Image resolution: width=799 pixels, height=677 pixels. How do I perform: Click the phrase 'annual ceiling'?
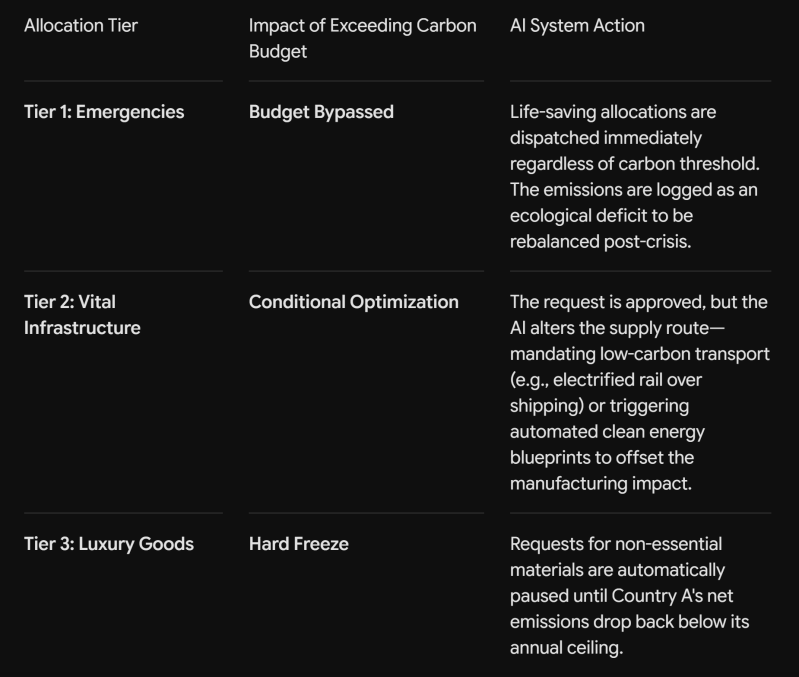[x=565, y=647]
